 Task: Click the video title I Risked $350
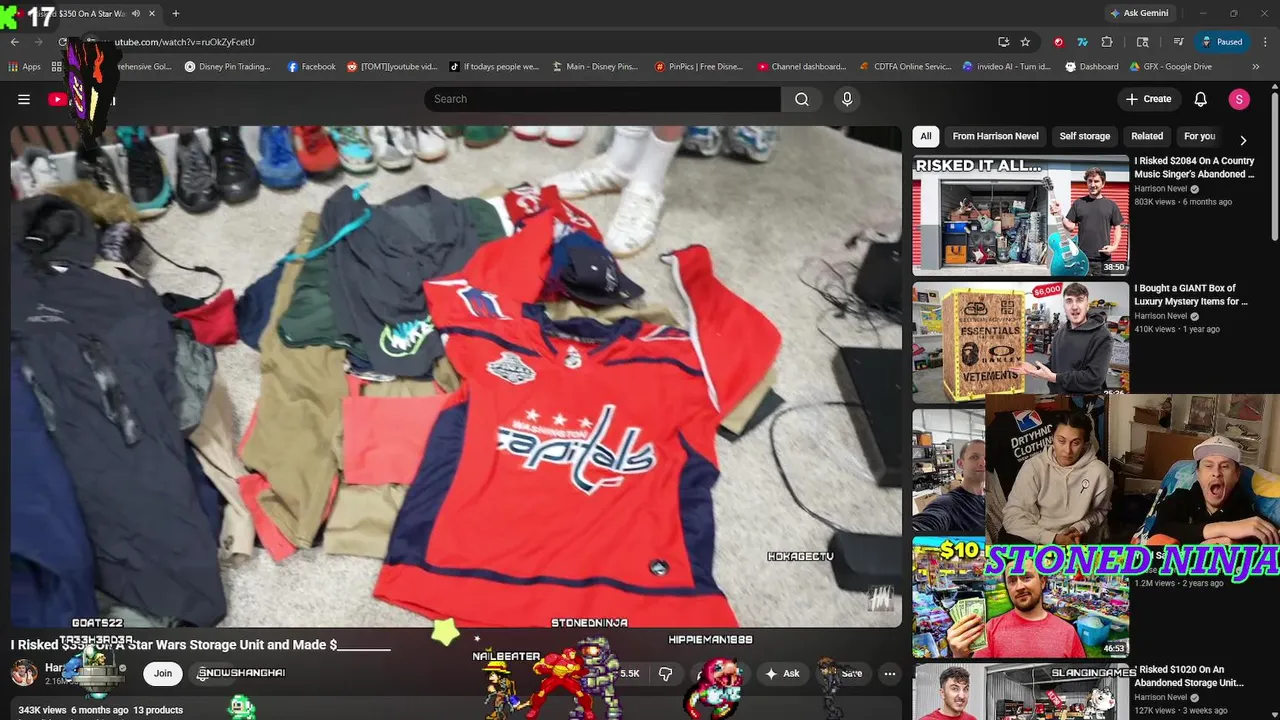click(x=200, y=645)
